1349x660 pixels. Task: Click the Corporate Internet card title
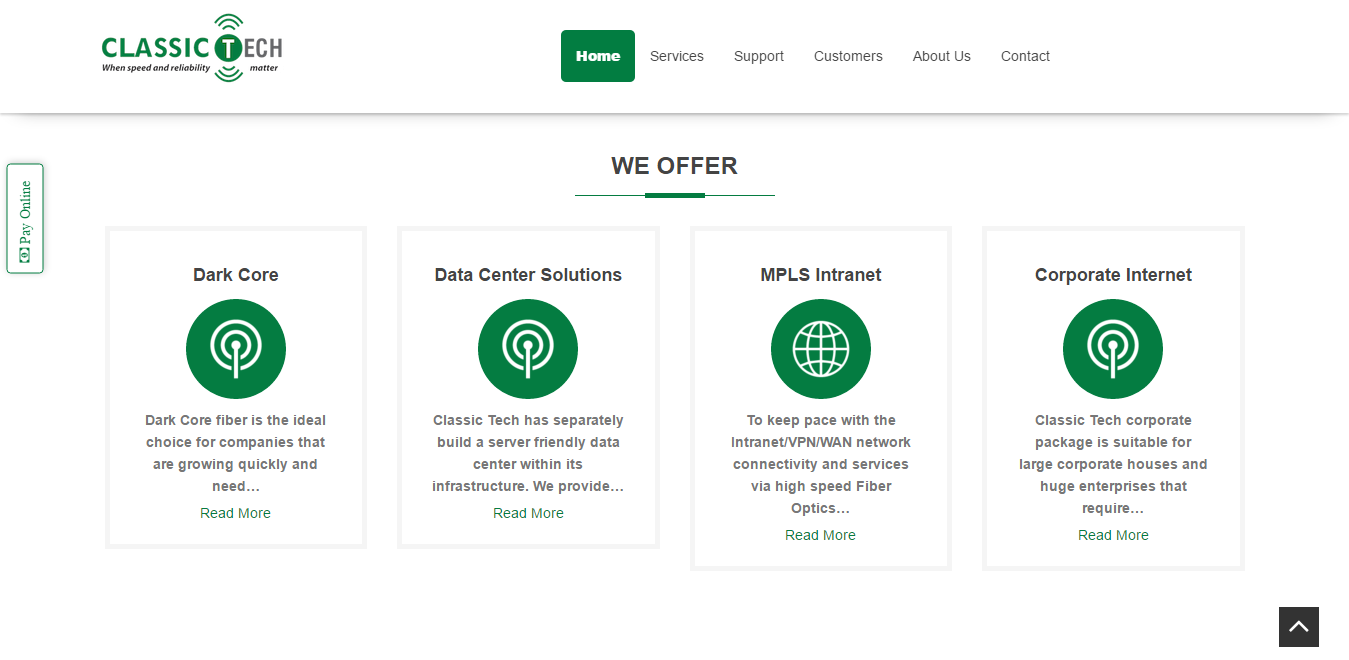click(1113, 275)
